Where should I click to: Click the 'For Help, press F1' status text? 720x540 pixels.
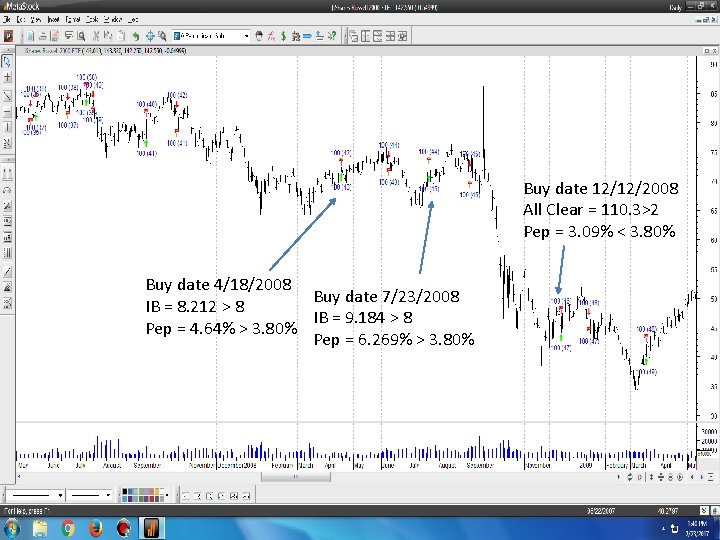27,511
